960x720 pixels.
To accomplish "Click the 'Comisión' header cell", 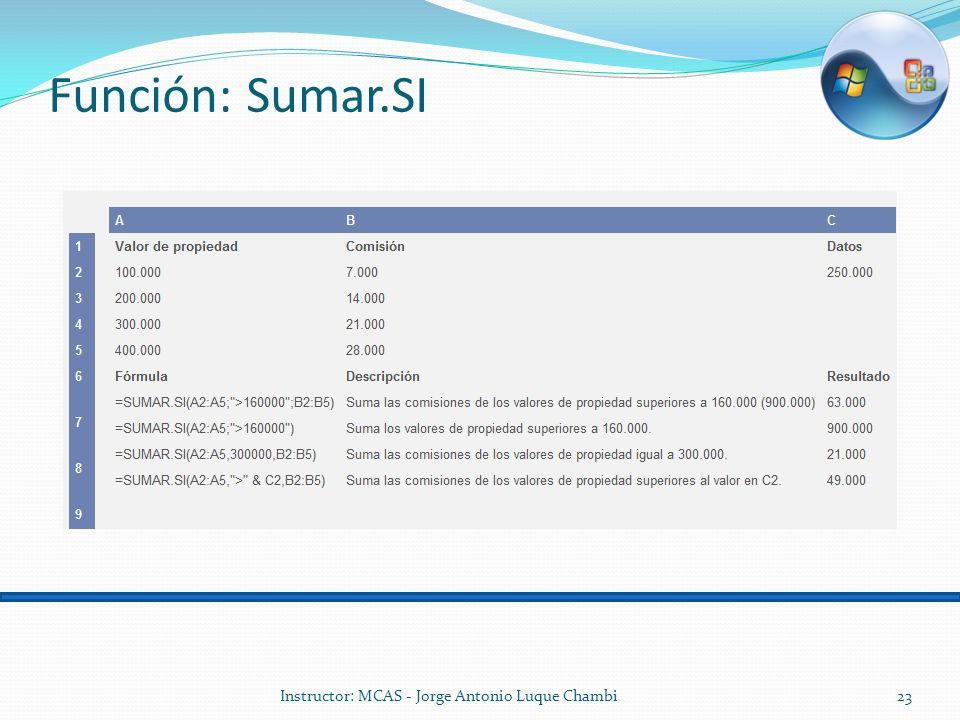I will pos(375,247).
